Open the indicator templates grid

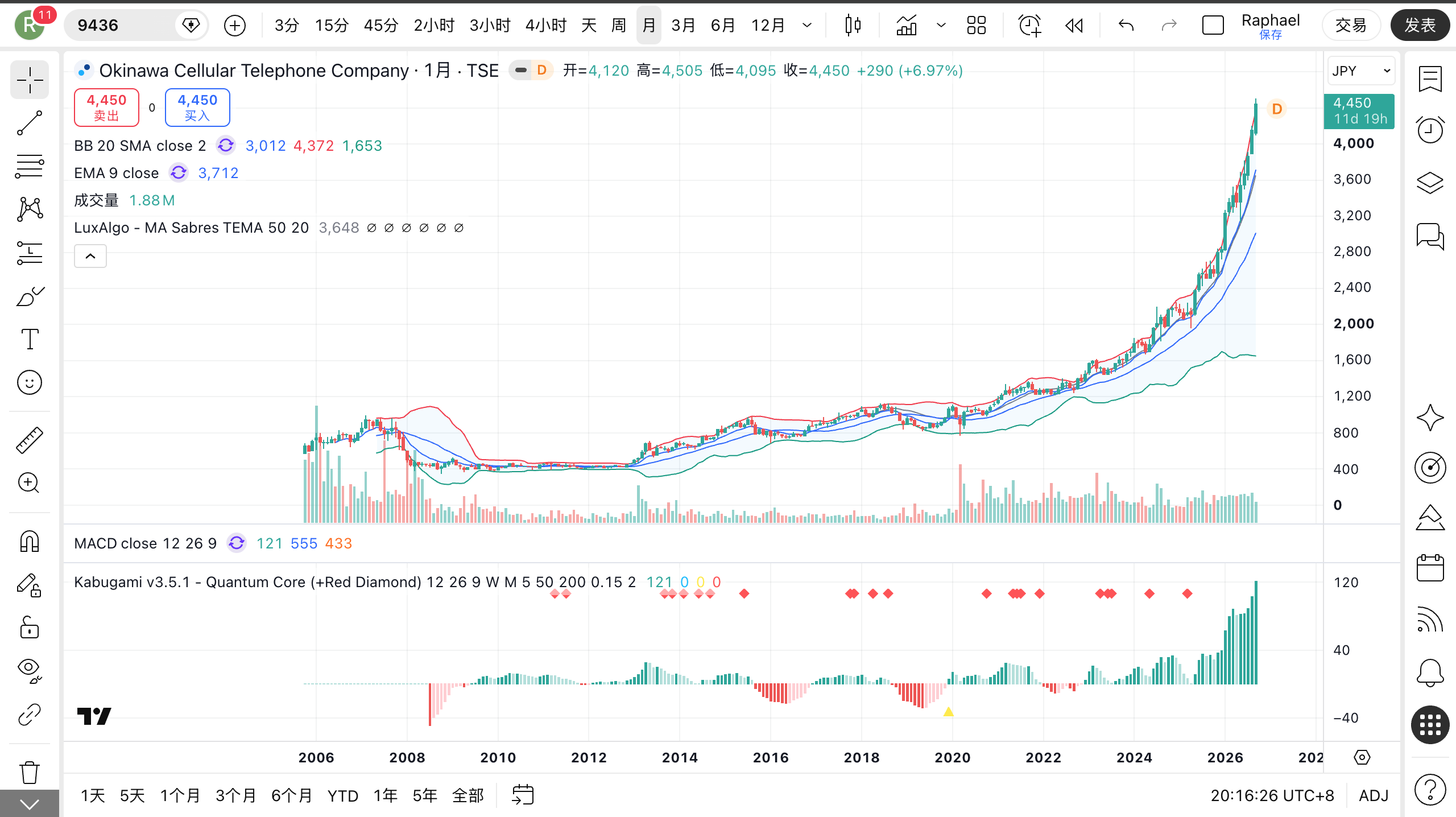coord(977,25)
